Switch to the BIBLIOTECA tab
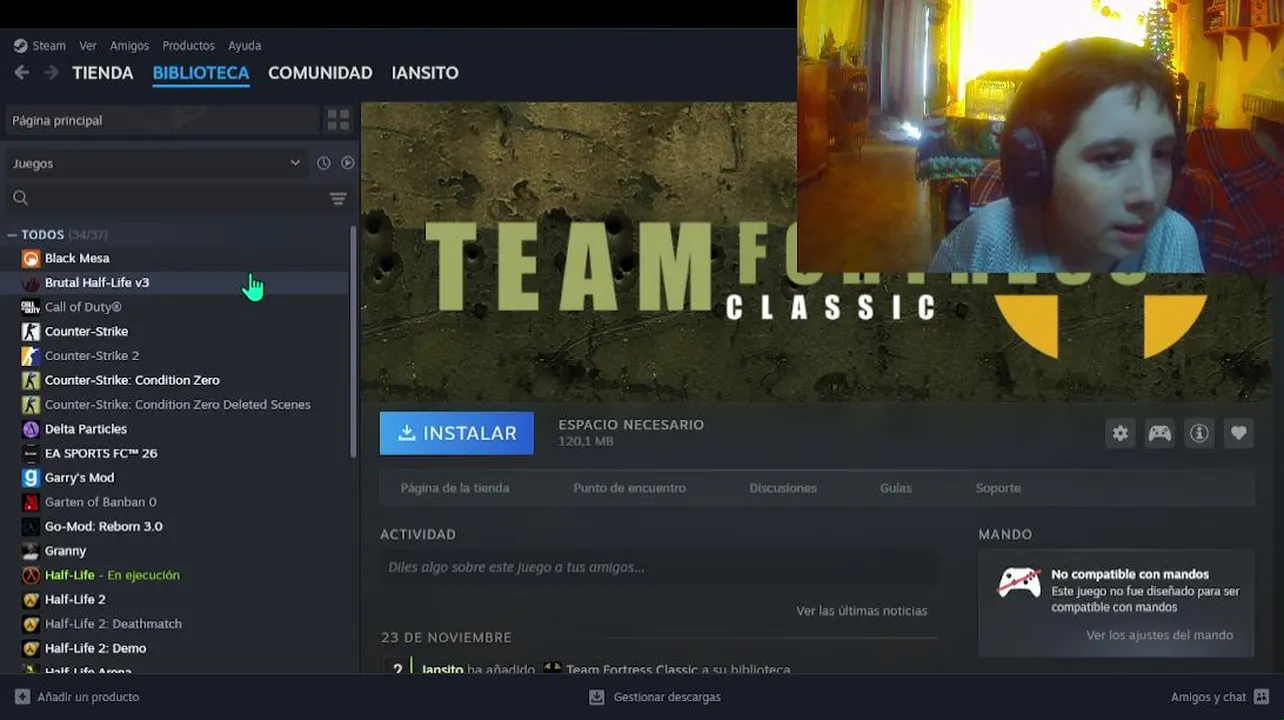This screenshot has width=1284, height=720. 201,73
